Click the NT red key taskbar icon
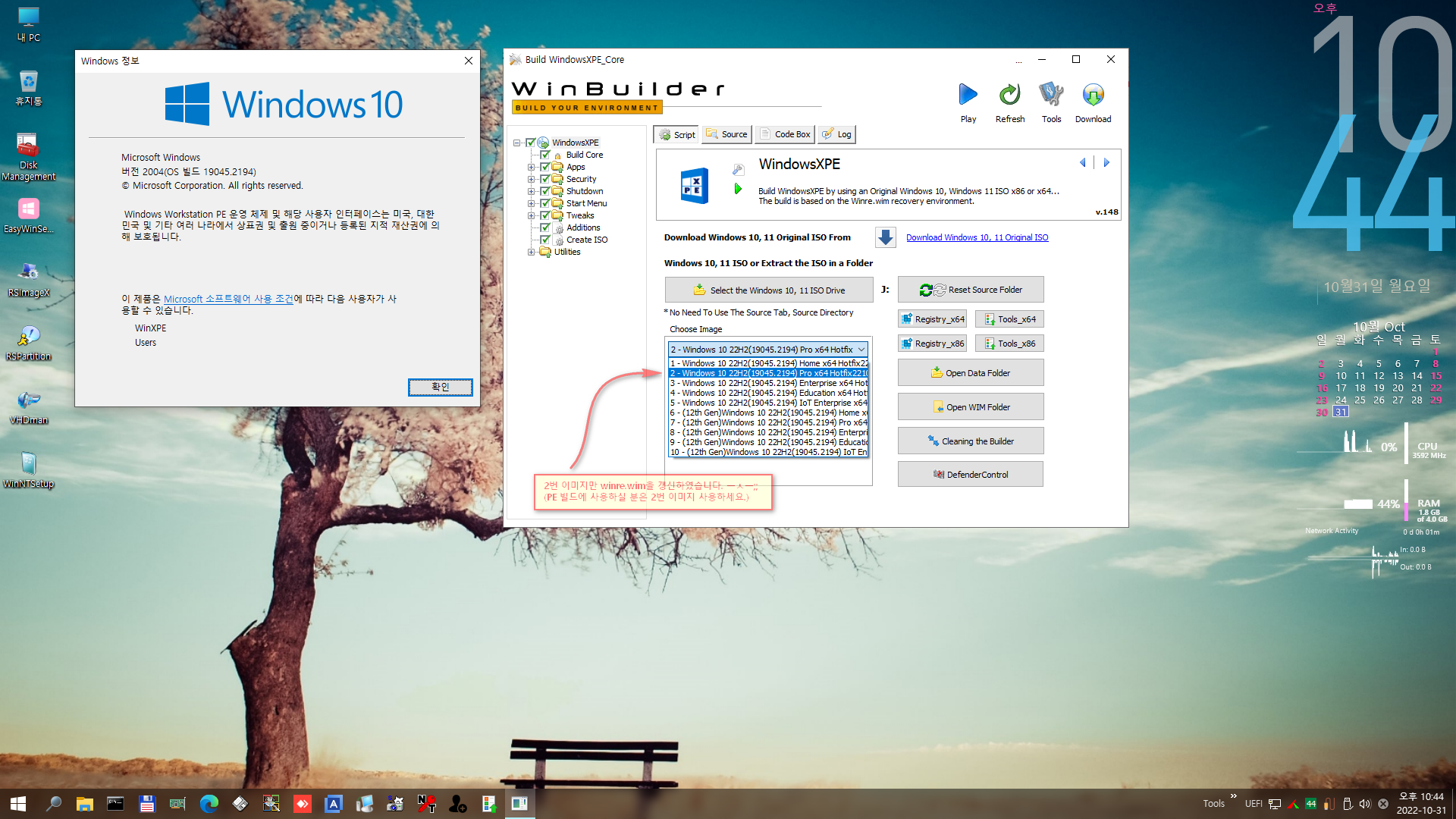This screenshot has width=1456, height=819. pos(426,804)
